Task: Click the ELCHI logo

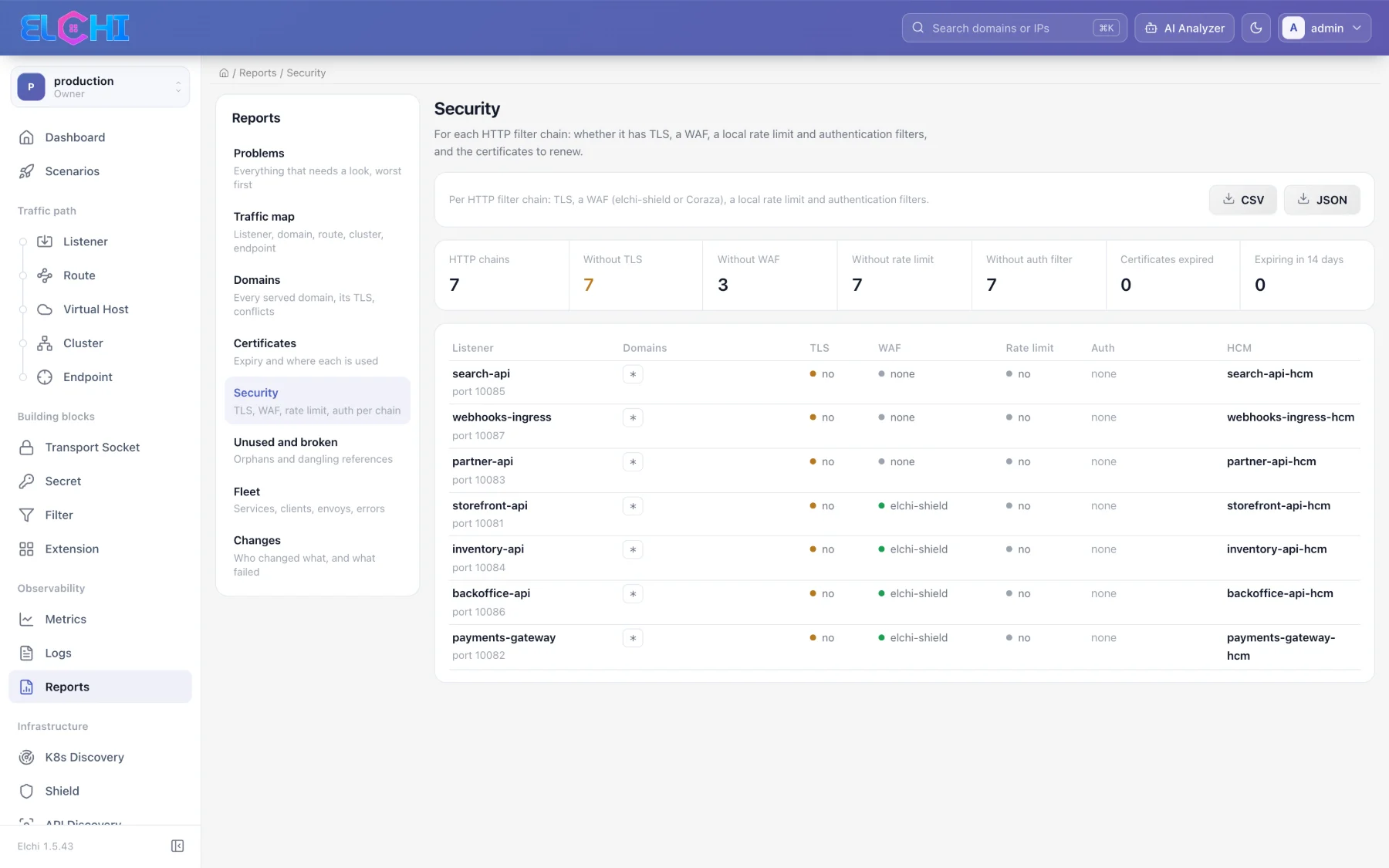Action: 75,28
